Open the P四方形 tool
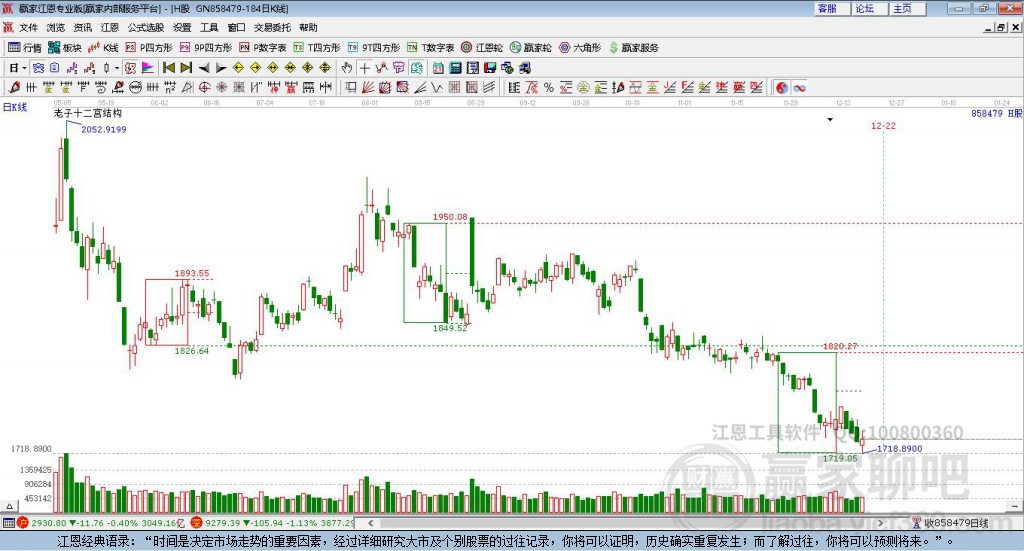The image size is (1024, 551). coord(149,48)
